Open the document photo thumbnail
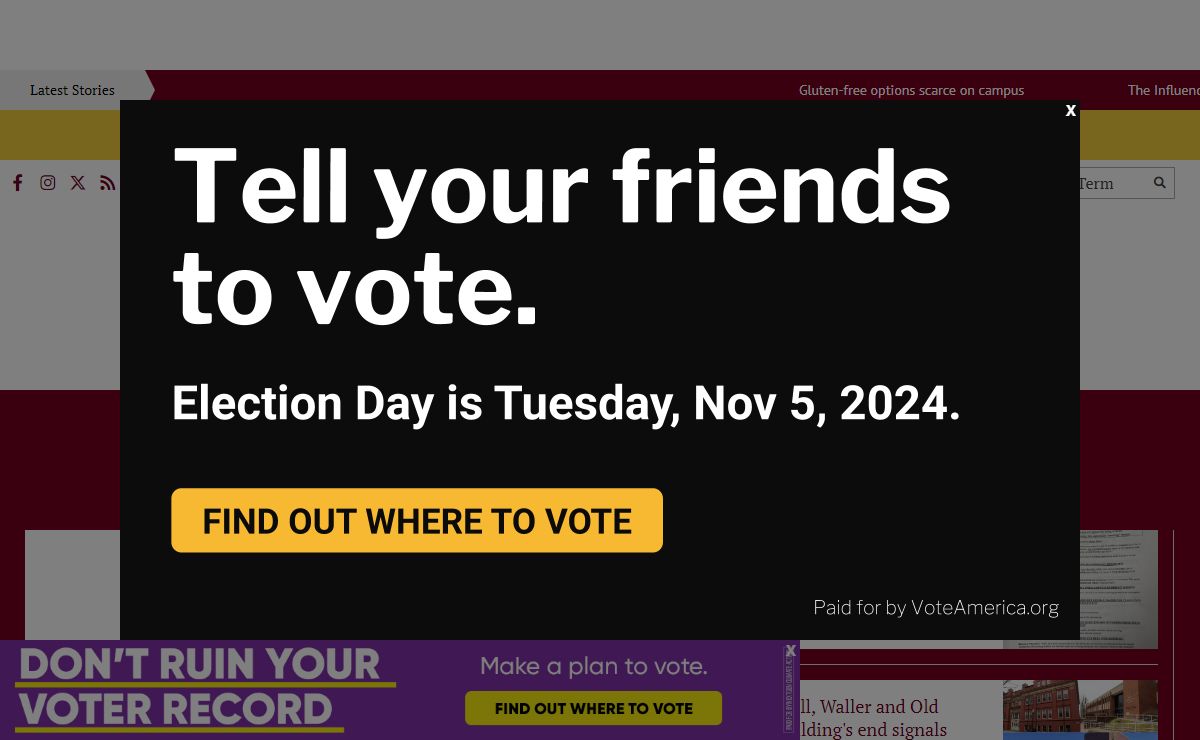 tap(1080, 589)
